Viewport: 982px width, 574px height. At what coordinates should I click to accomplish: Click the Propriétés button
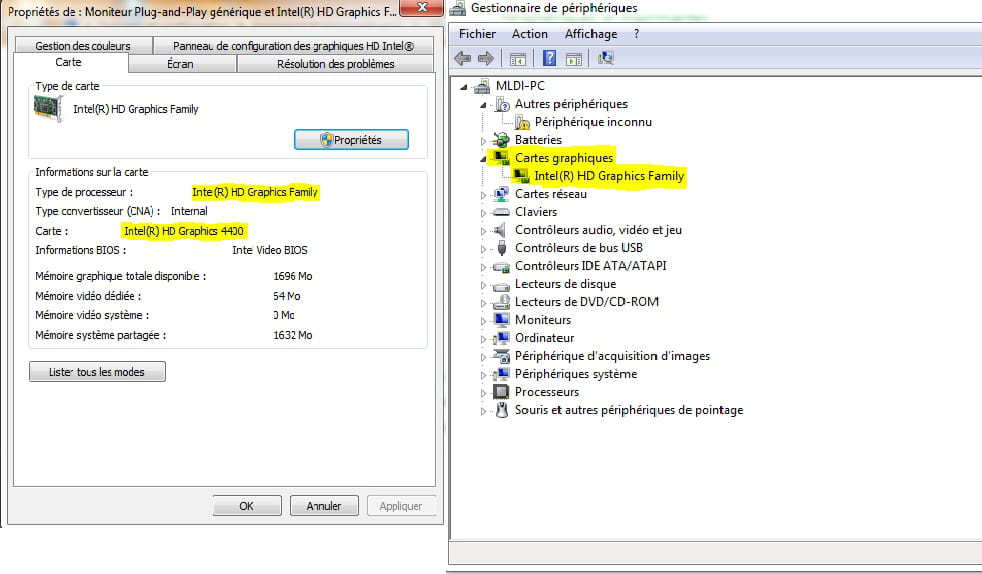coord(351,140)
